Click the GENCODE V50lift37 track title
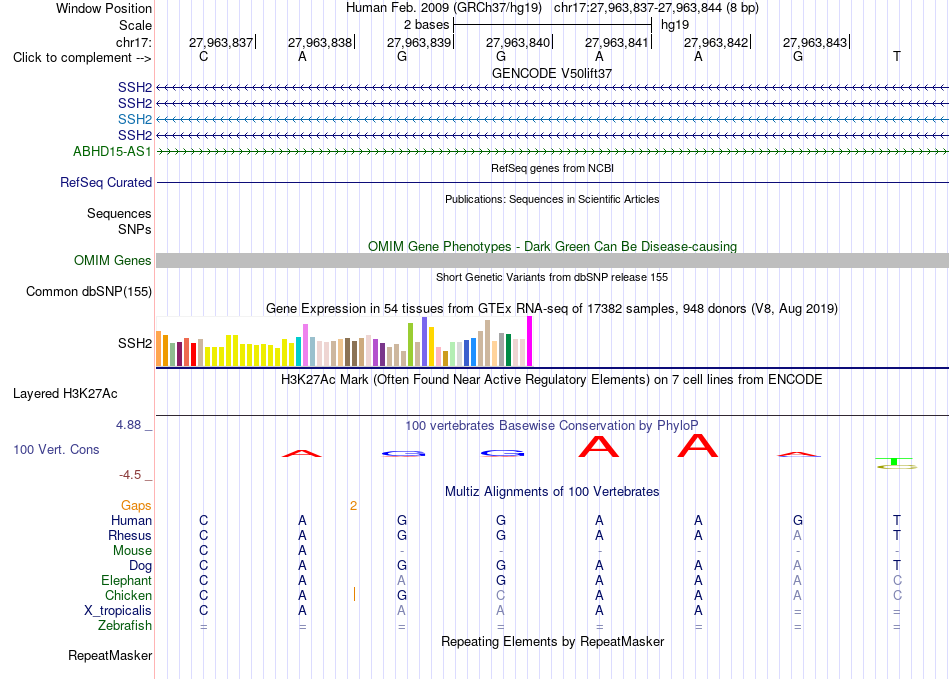 click(x=552, y=73)
